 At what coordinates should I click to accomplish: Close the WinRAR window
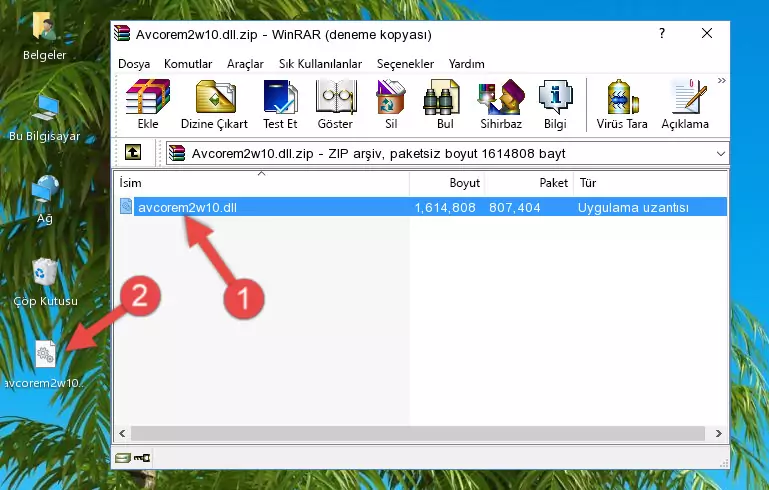point(707,33)
